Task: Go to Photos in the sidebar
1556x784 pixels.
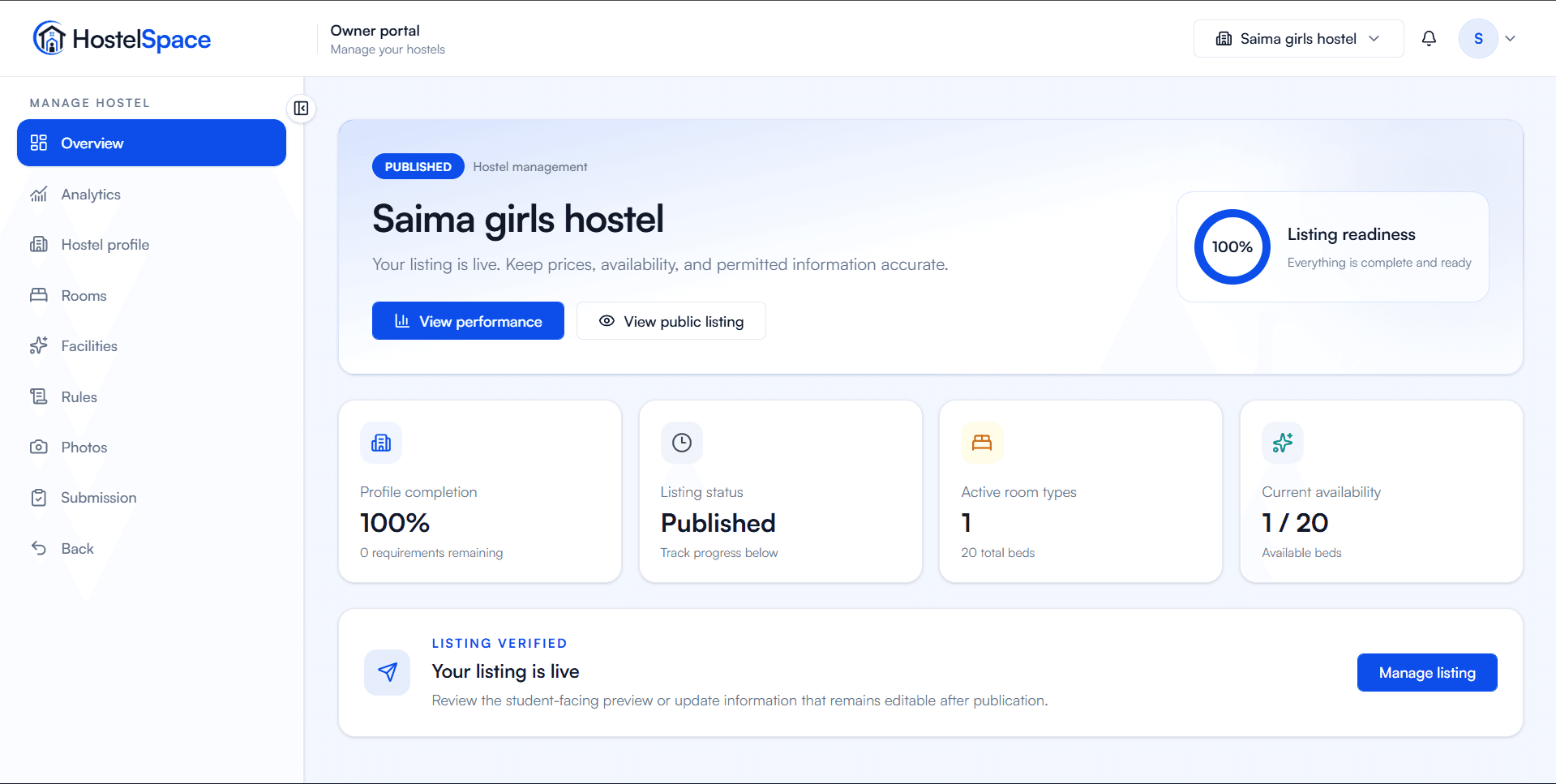Action: click(152, 448)
